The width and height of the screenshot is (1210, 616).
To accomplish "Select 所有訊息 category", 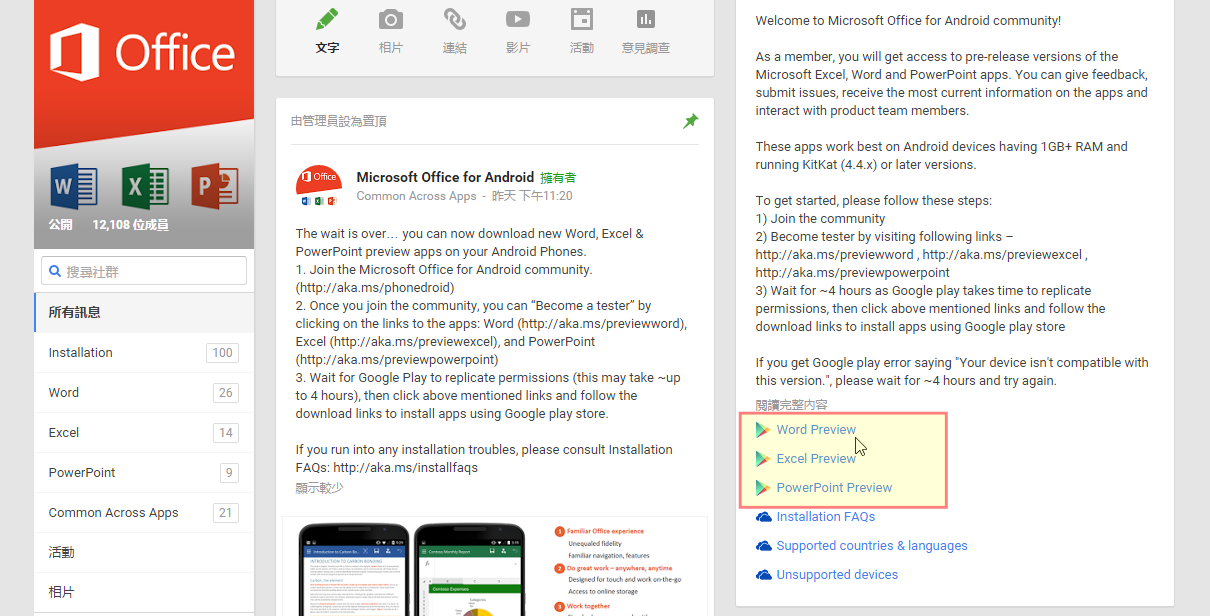I will [x=144, y=312].
